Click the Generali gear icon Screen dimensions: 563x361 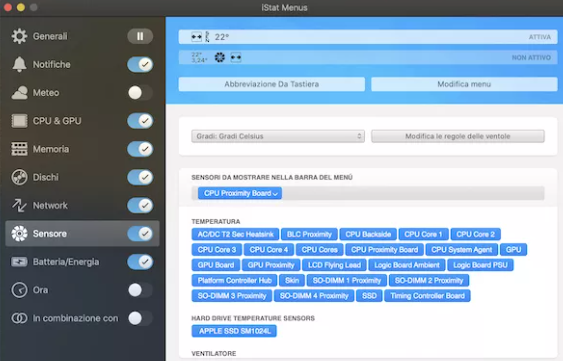click(x=19, y=36)
